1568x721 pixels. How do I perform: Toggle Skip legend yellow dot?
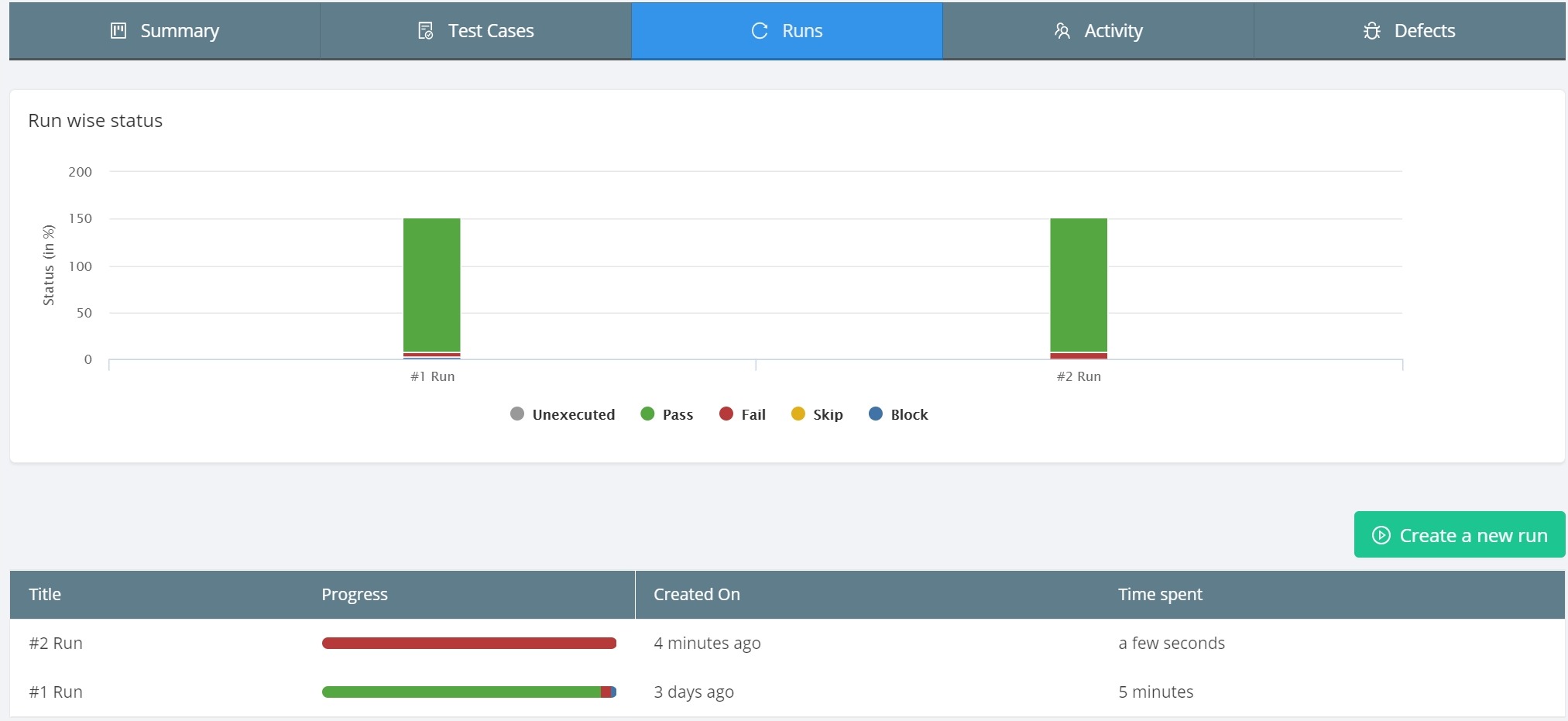(x=798, y=414)
